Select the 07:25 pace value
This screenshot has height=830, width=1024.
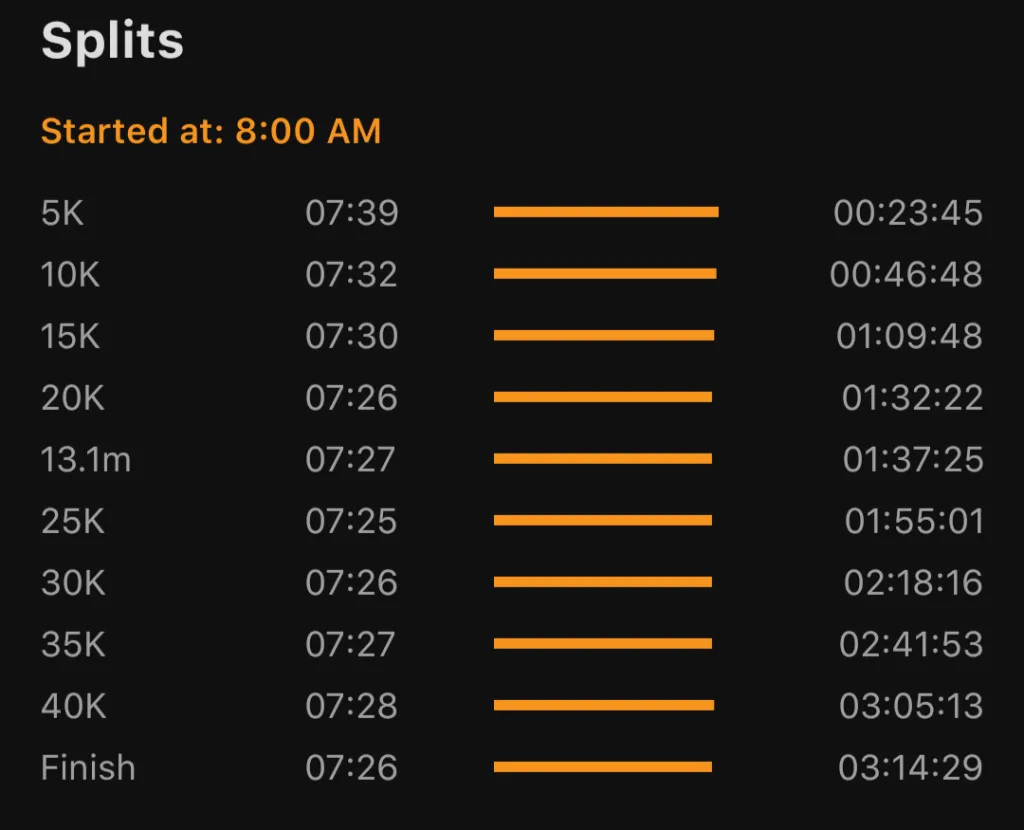(x=352, y=522)
